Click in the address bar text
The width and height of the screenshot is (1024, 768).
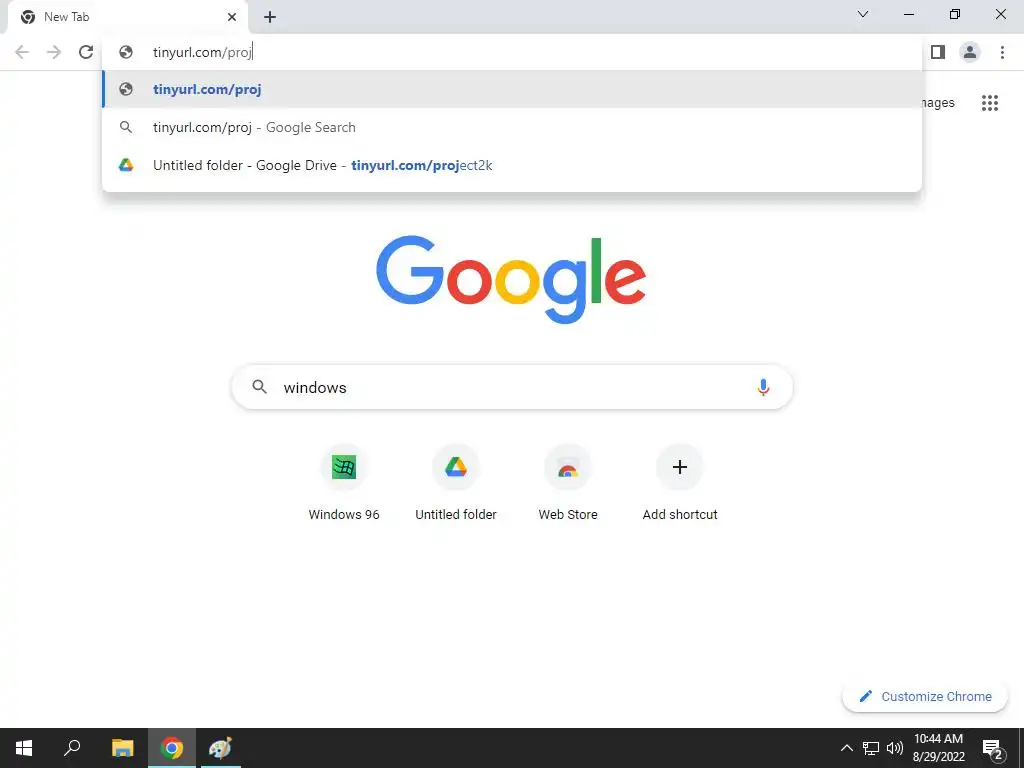click(202, 52)
